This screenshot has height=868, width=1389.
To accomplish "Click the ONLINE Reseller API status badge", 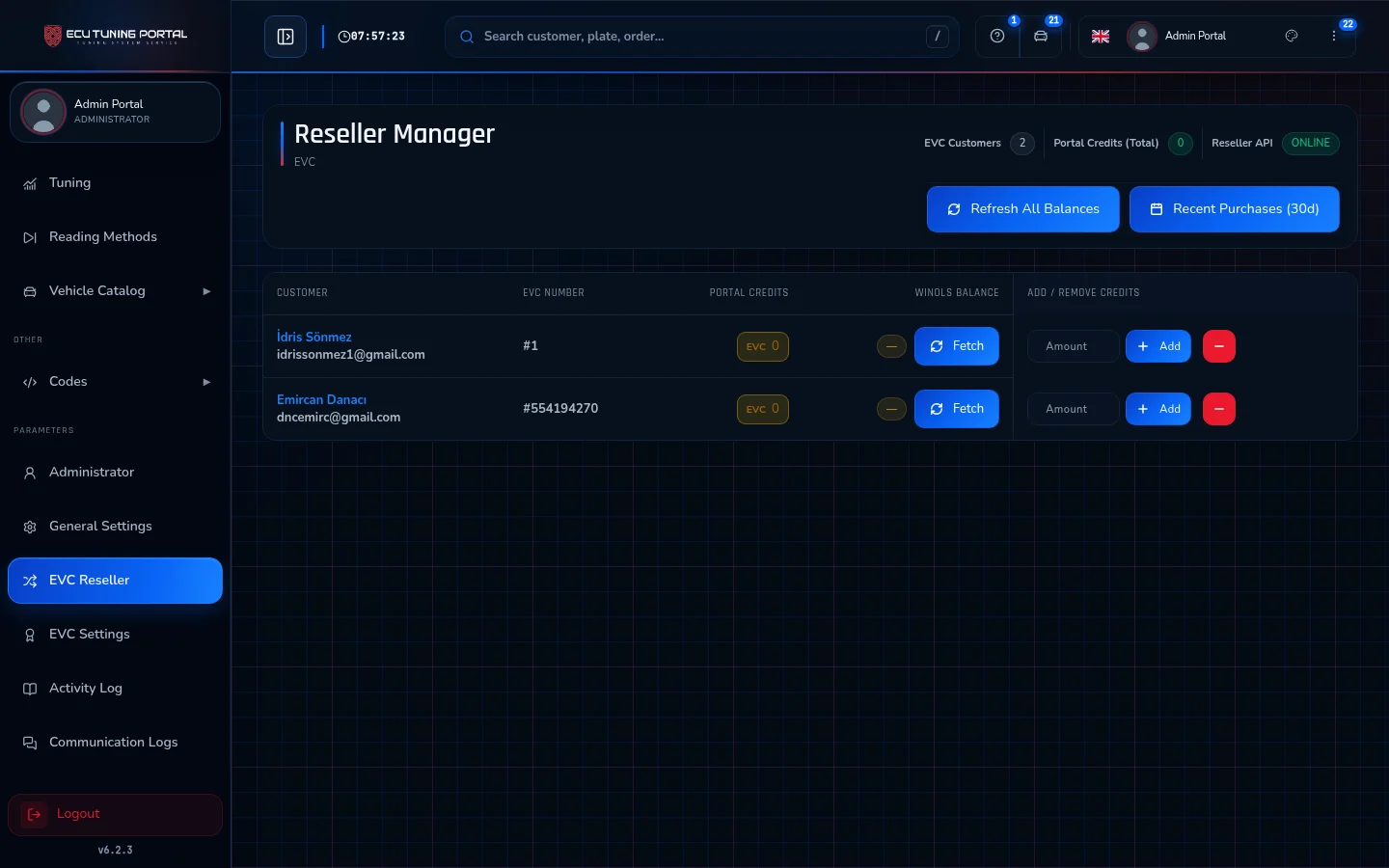I will tap(1311, 143).
